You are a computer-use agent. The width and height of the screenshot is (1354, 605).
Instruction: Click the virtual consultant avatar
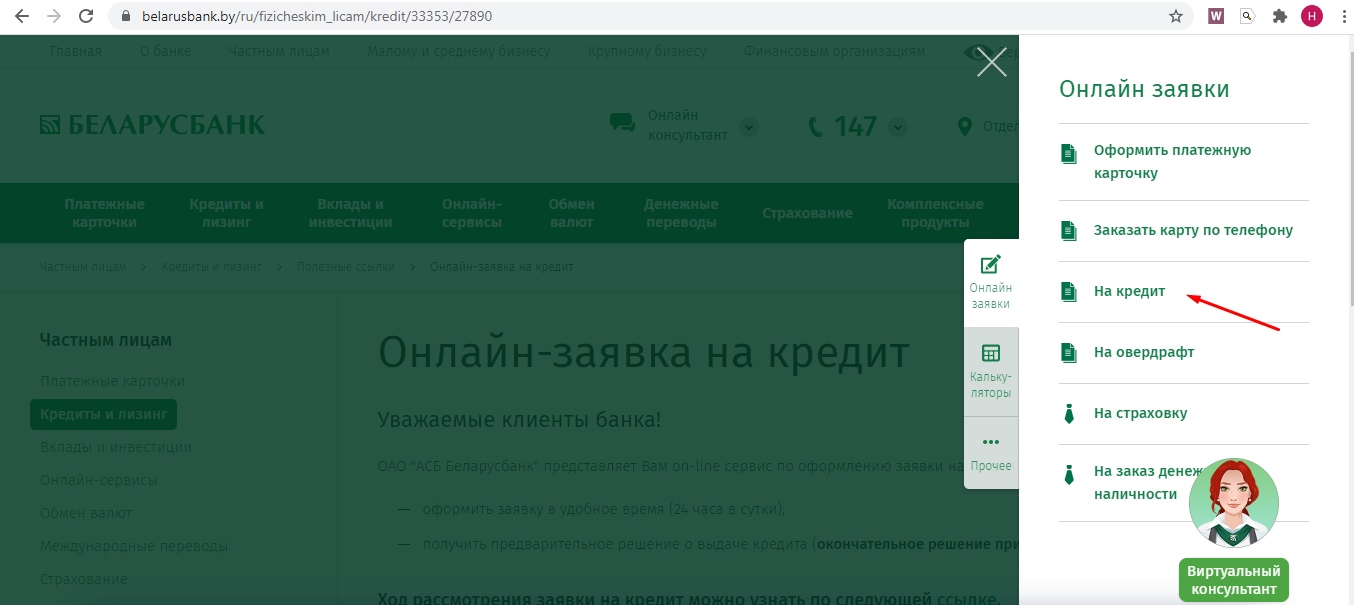coord(1233,504)
